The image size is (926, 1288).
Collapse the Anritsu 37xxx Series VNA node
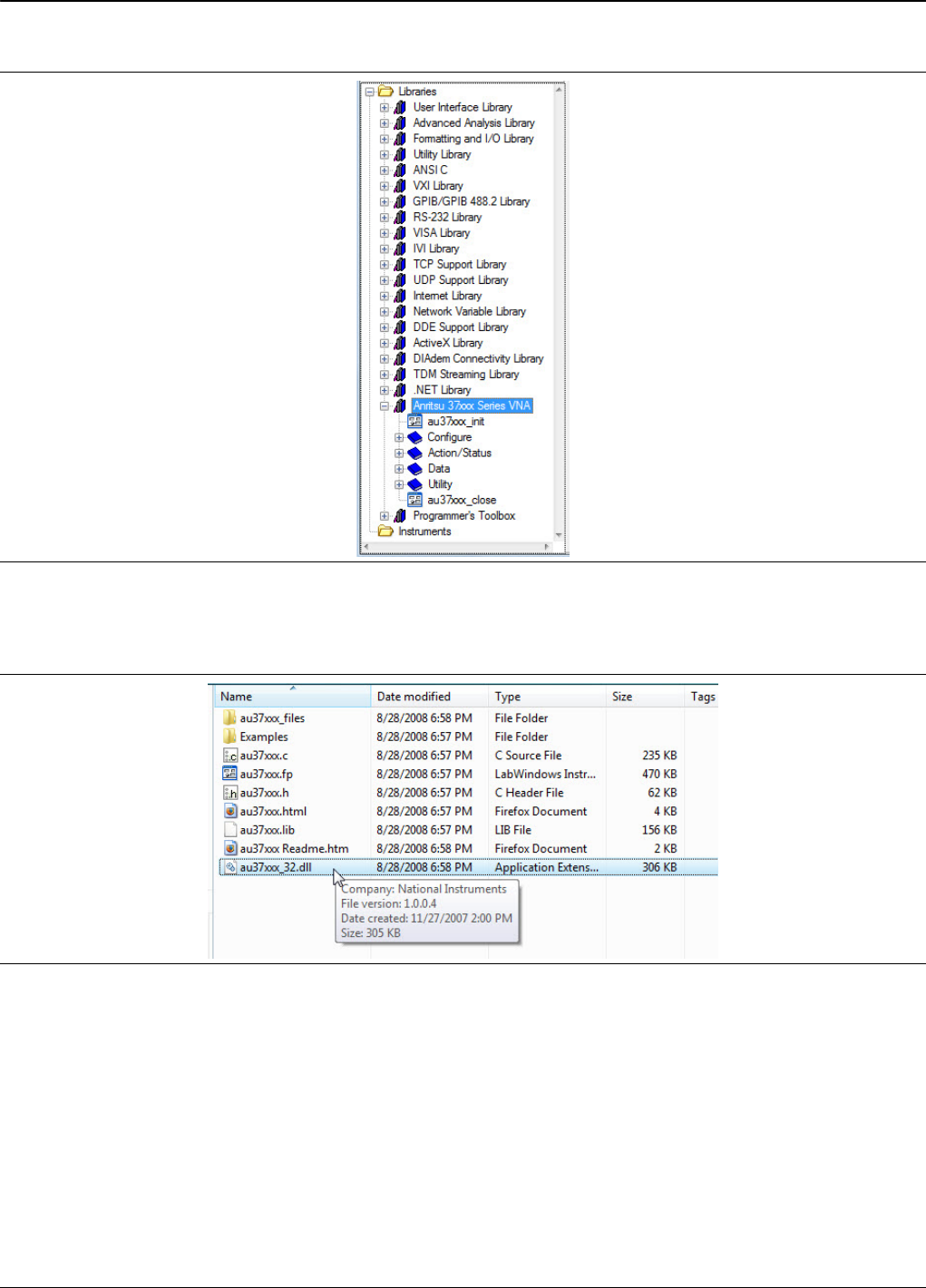[x=385, y=406]
